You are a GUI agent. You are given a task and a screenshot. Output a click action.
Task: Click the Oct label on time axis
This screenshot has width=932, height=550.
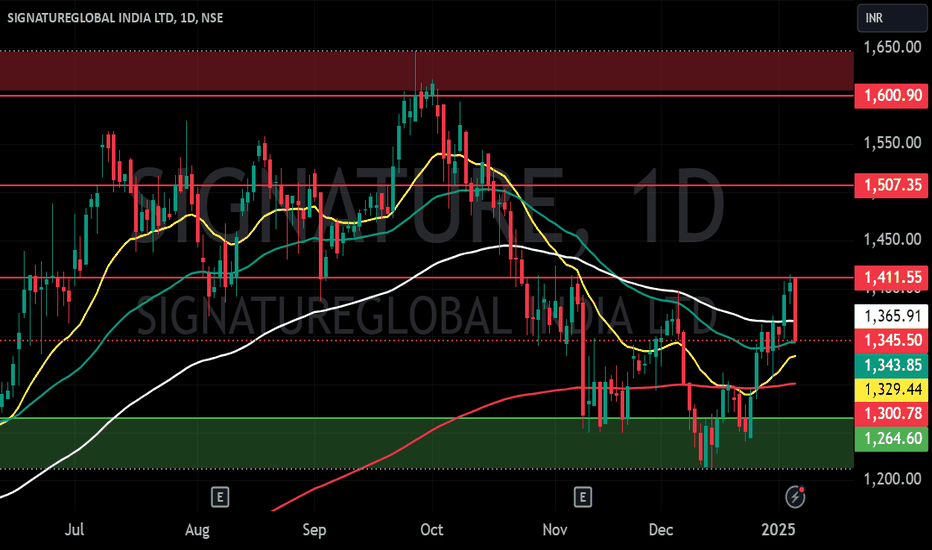click(432, 529)
